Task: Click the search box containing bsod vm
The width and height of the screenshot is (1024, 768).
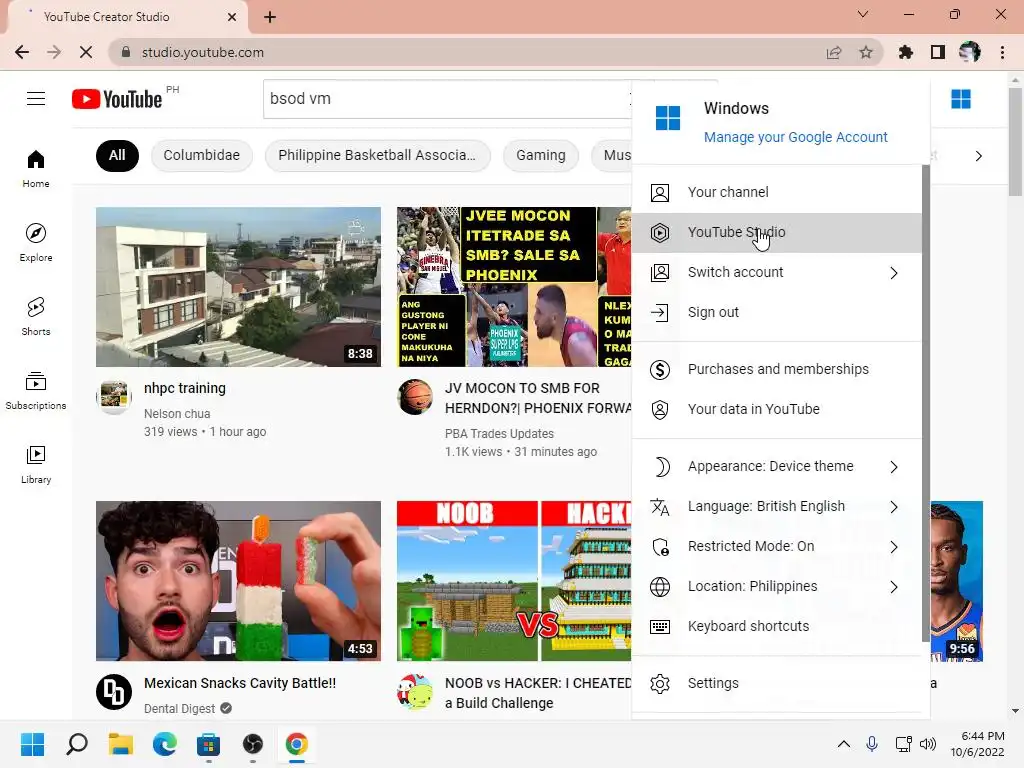Action: [447, 99]
